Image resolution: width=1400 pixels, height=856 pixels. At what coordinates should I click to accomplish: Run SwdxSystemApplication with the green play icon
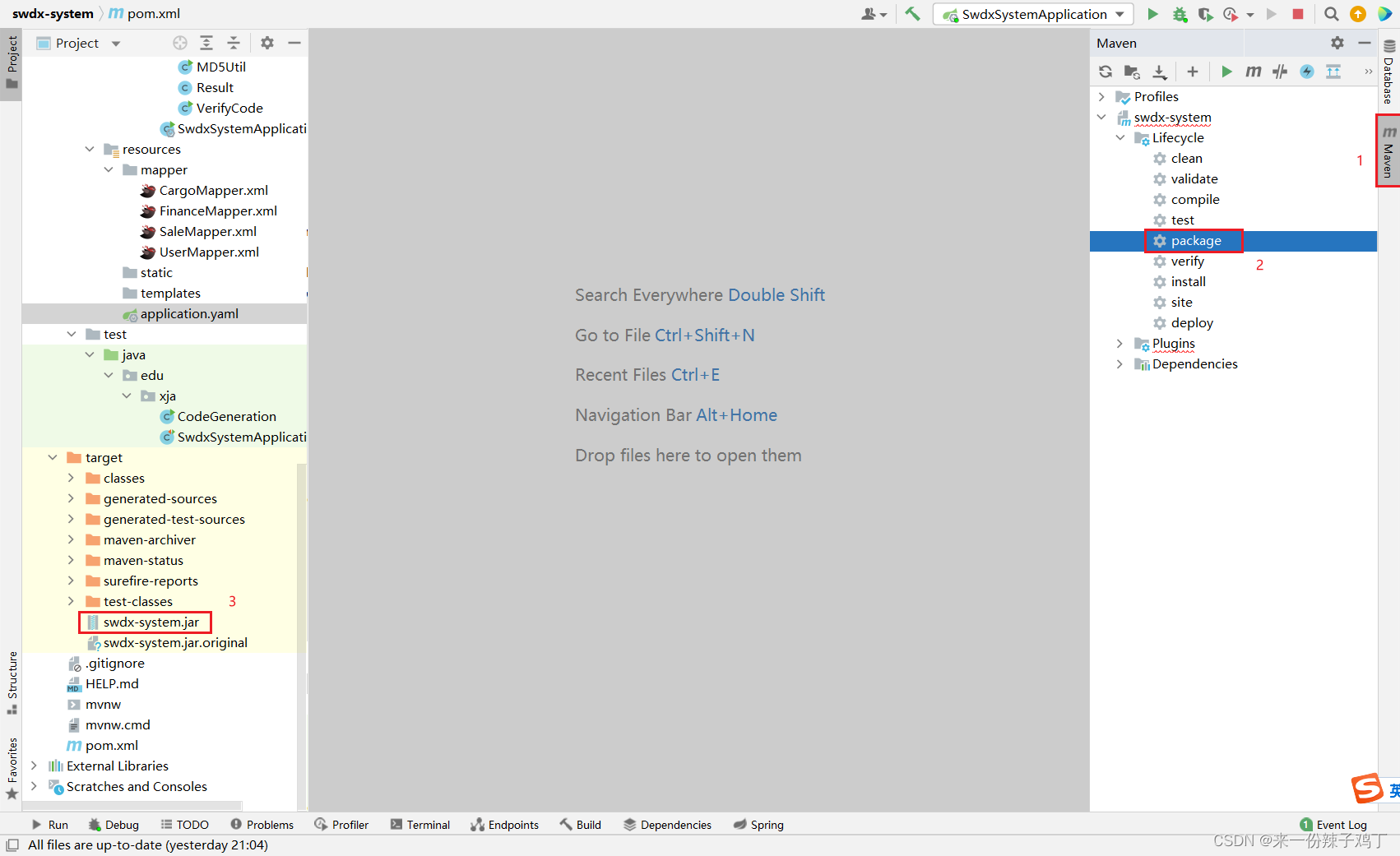[1152, 14]
